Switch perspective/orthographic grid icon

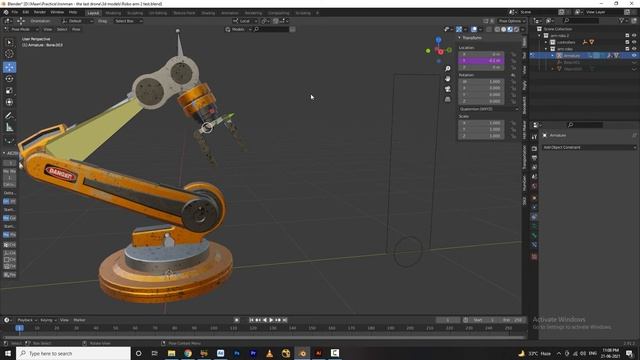point(448,99)
